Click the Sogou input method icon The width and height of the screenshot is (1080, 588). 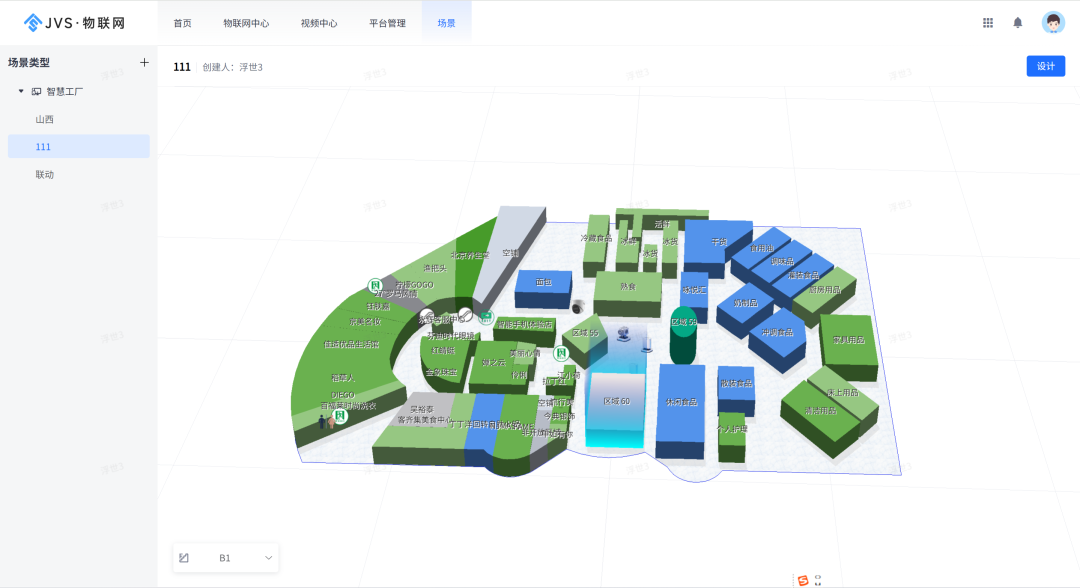[803, 580]
